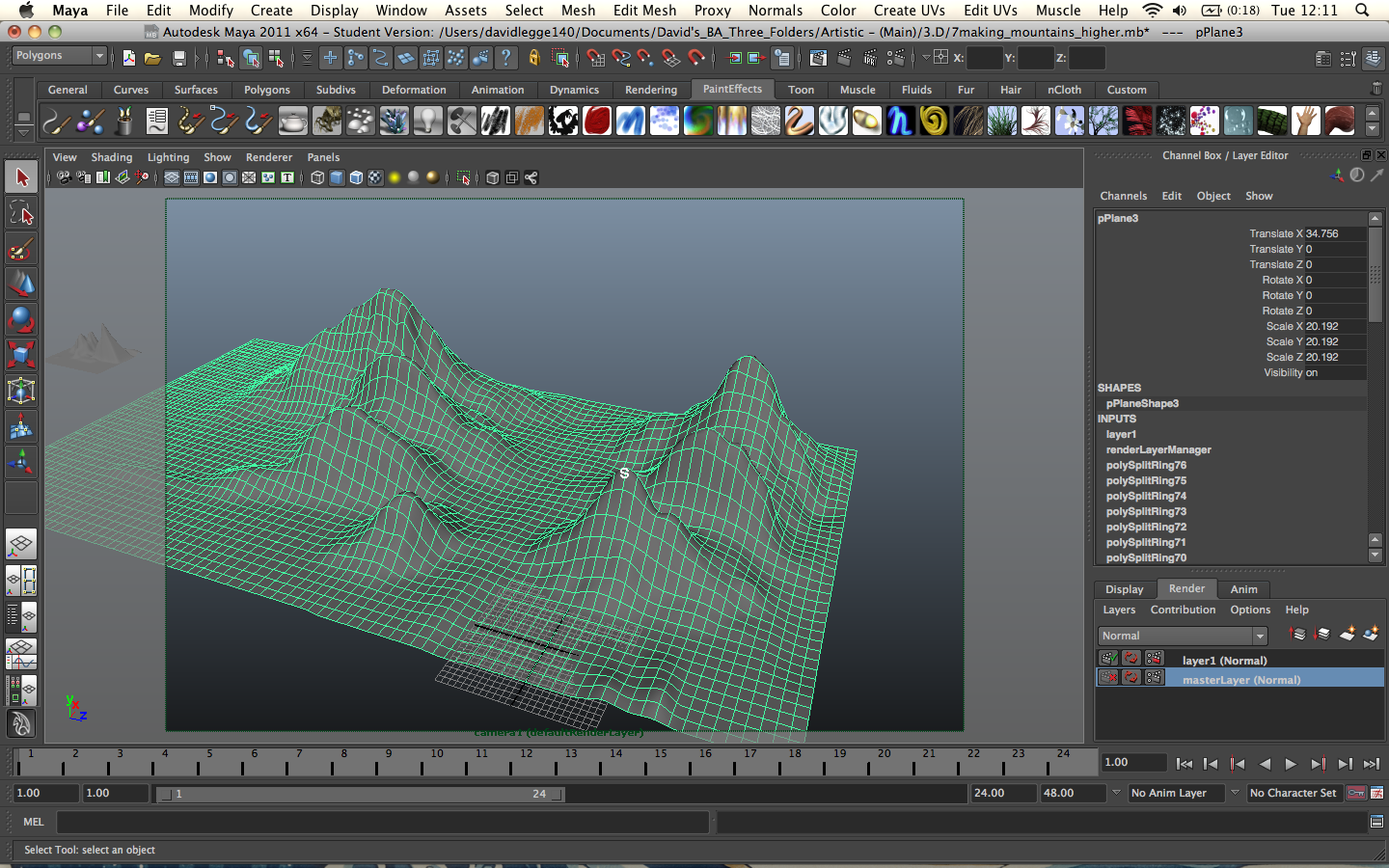Viewport: 1389px width, 868px height.
Task: Toggle renderable flag on layer1
Action: click(x=1108, y=659)
